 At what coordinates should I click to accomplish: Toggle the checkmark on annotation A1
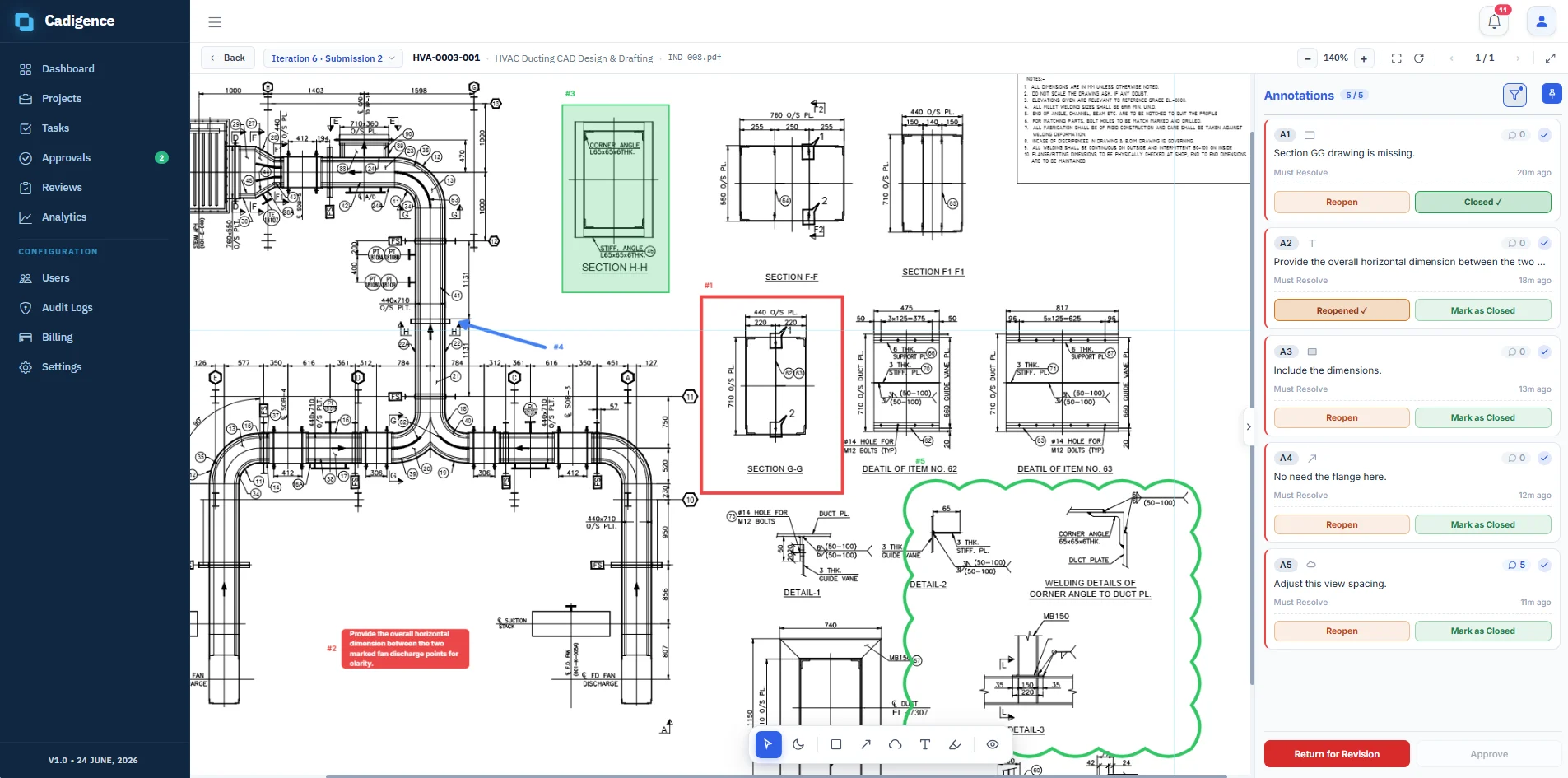(x=1545, y=135)
